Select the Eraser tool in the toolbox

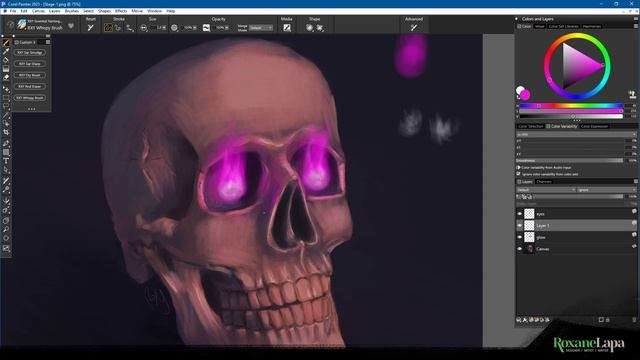6,78
